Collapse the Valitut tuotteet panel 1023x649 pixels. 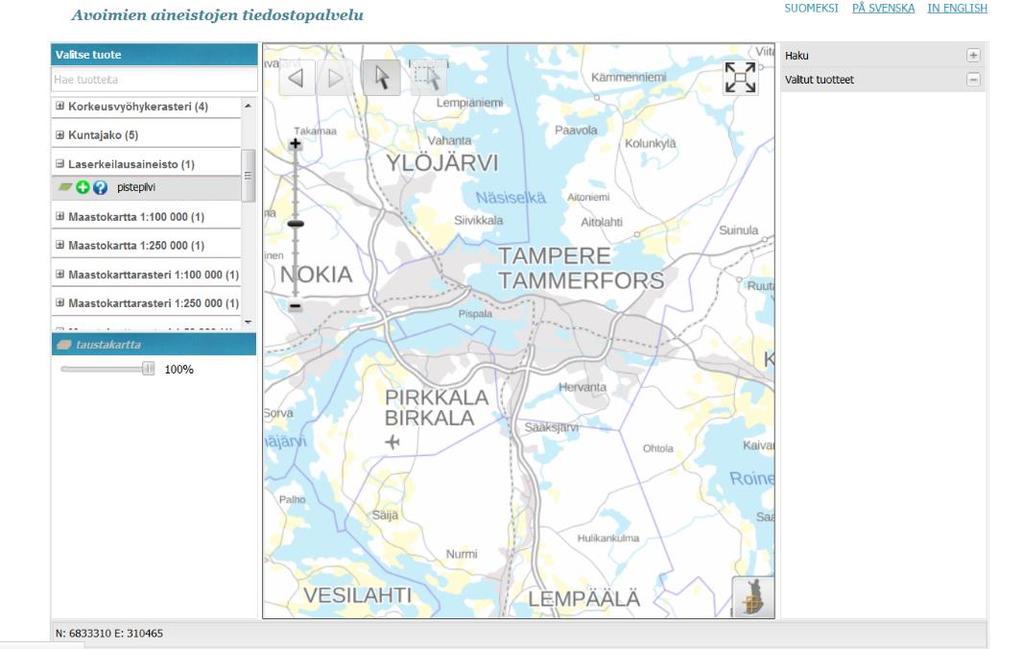click(973, 80)
